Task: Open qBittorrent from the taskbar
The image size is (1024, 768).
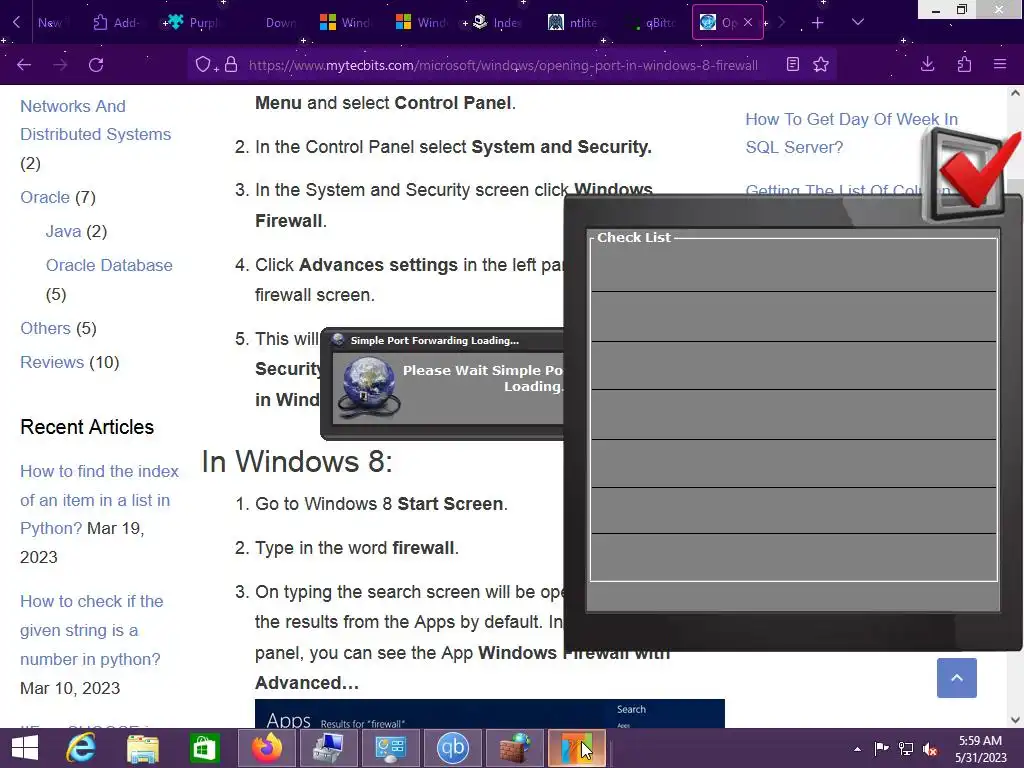Action: point(453,748)
